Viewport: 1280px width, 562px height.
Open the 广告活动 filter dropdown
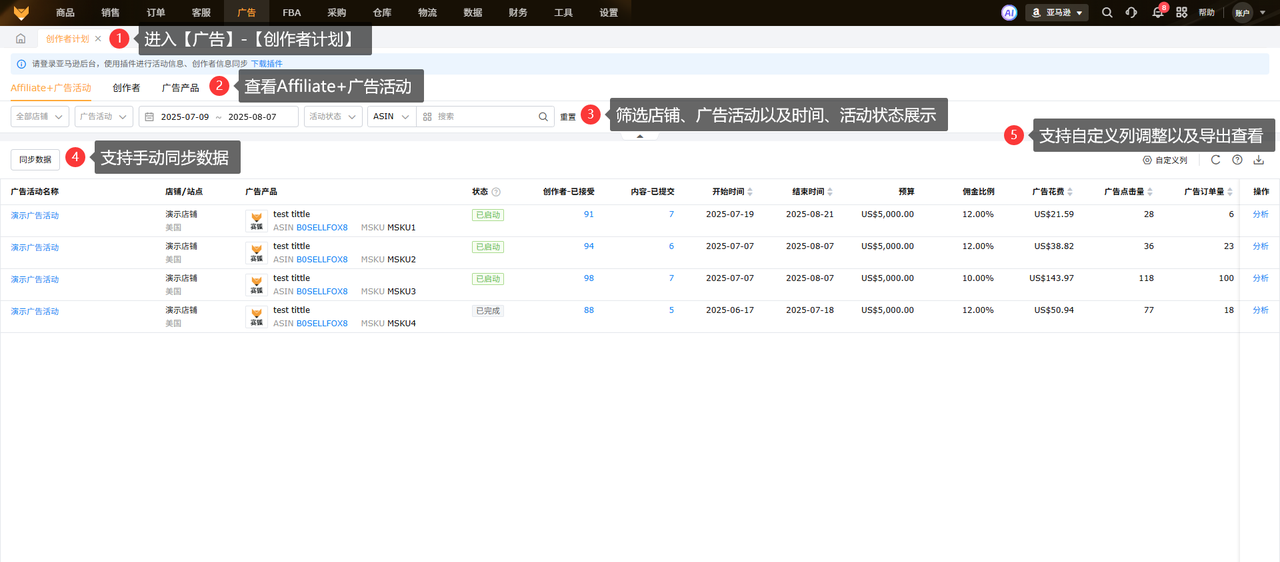pyautogui.click(x=104, y=116)
